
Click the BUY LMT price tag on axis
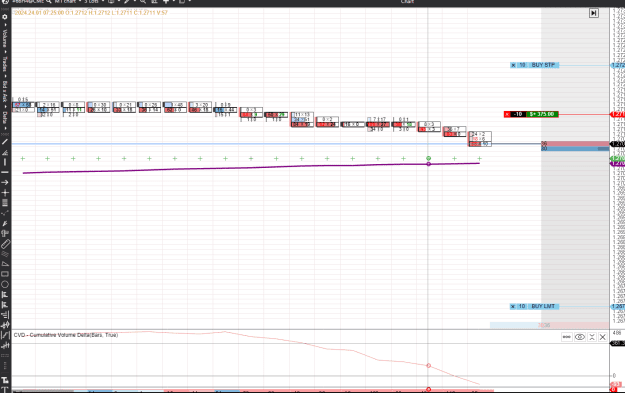click(x=618, y=307)
